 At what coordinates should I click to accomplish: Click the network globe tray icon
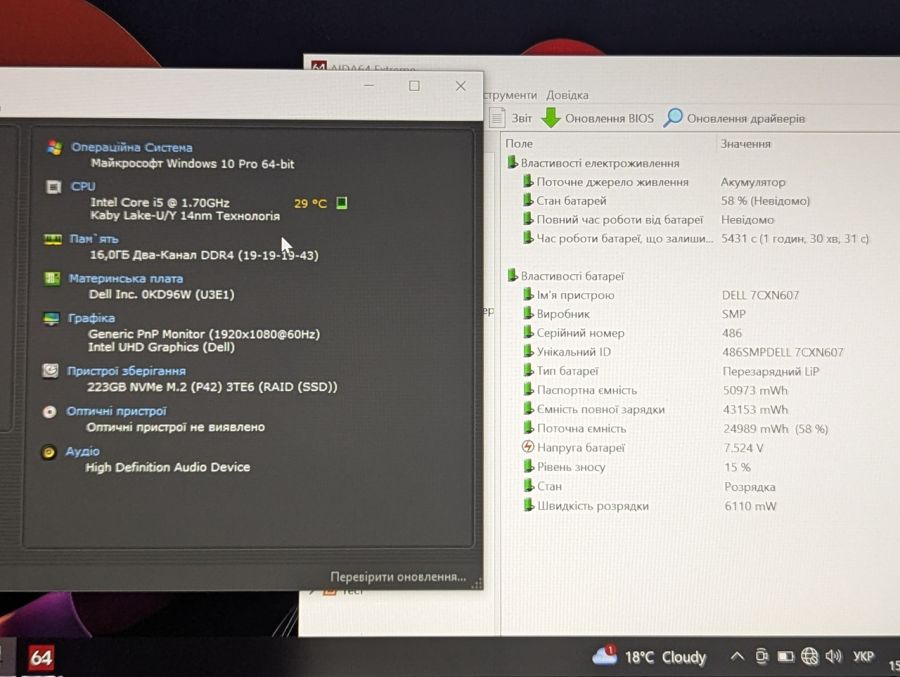(809, 656)
